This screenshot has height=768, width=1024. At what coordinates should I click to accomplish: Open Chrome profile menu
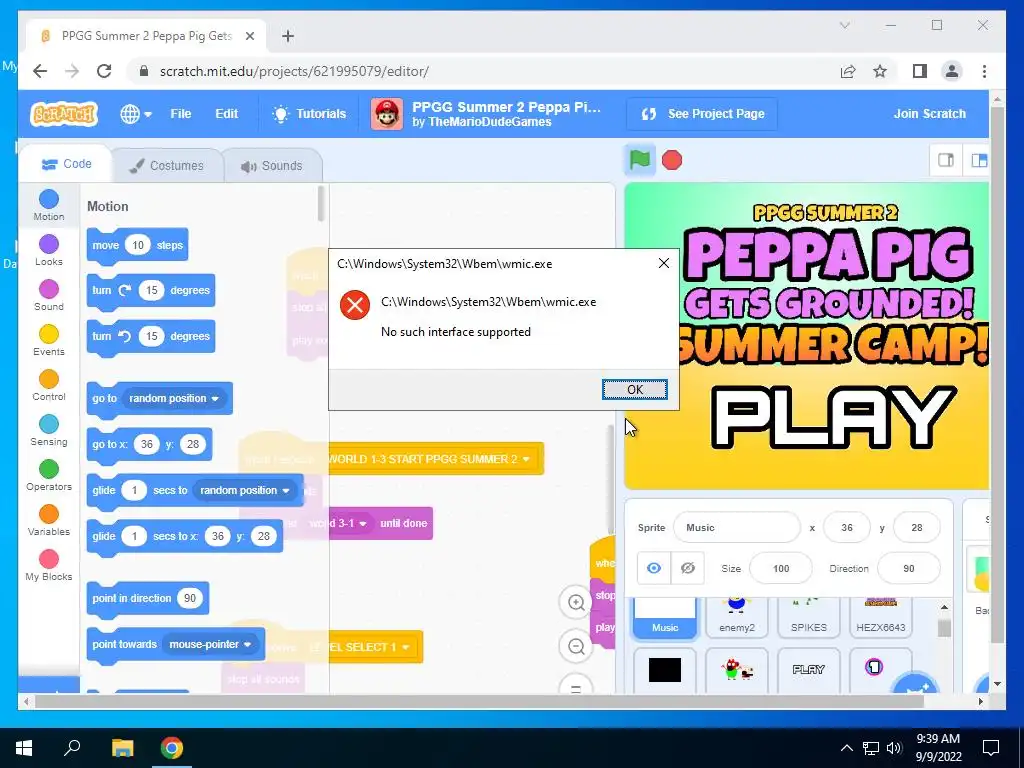tap(952, 71)
